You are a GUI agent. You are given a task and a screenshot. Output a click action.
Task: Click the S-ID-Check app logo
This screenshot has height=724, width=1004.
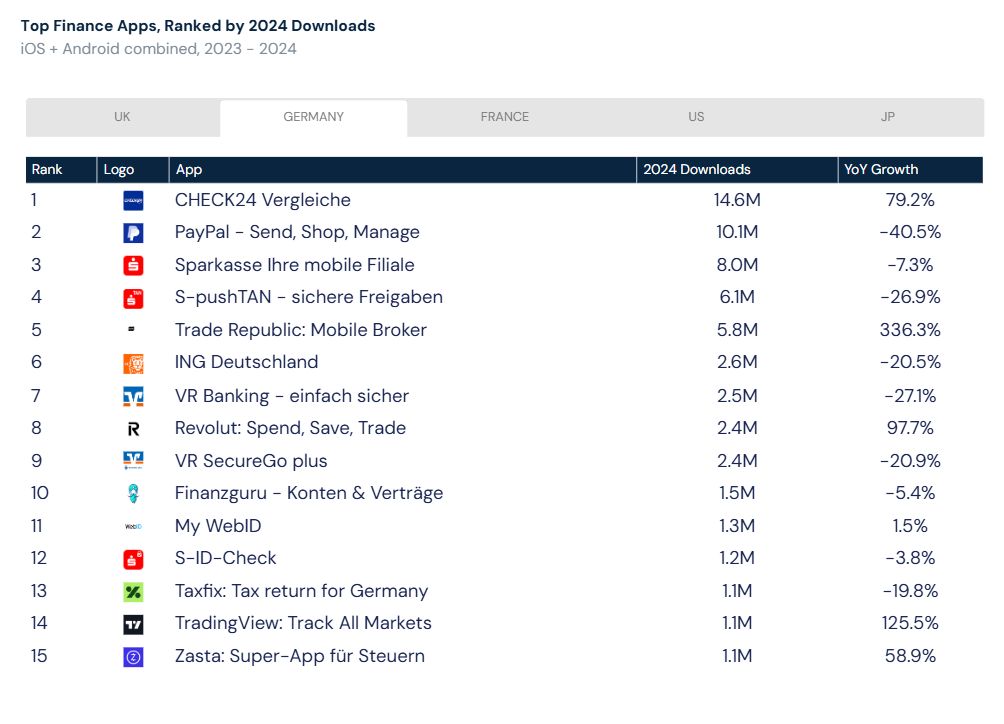133,559
